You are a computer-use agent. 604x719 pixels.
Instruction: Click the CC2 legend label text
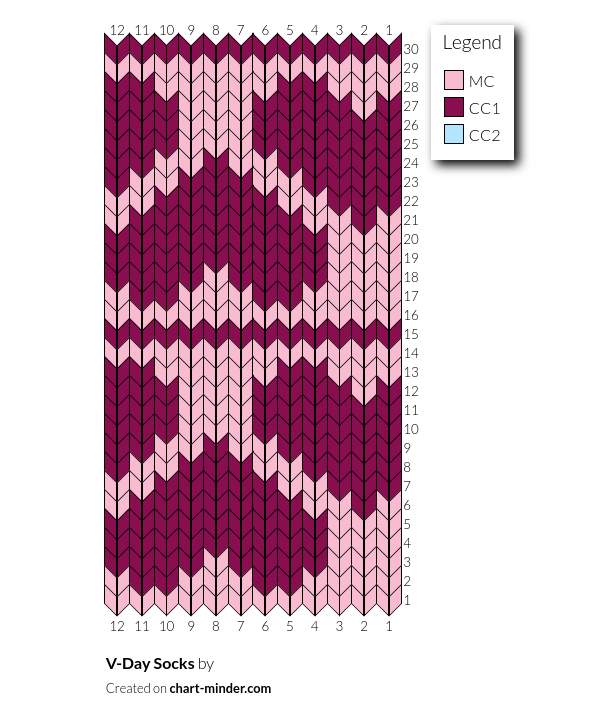[x=484, y=136]
